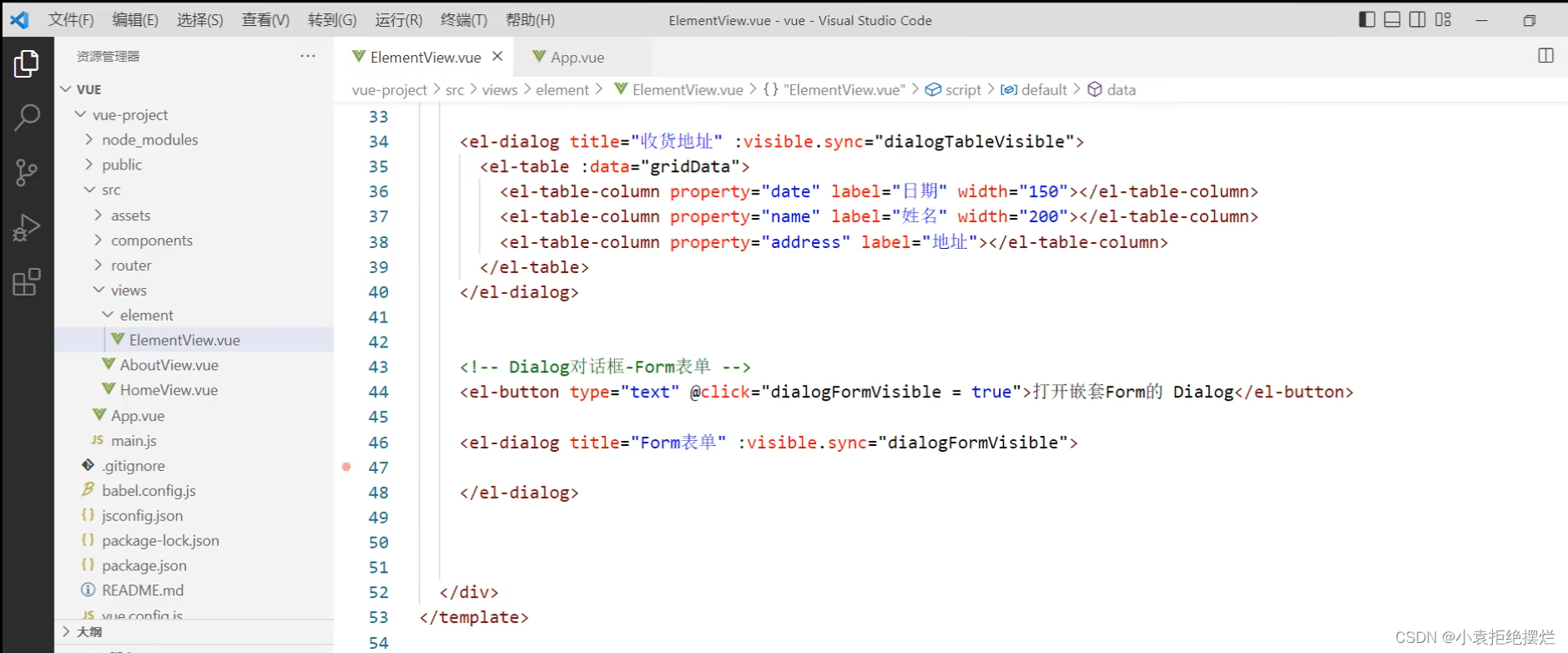Collapse the views folder
Image resolution: width=1568 pixels, height=653 pixels.
tap(98, 290)
